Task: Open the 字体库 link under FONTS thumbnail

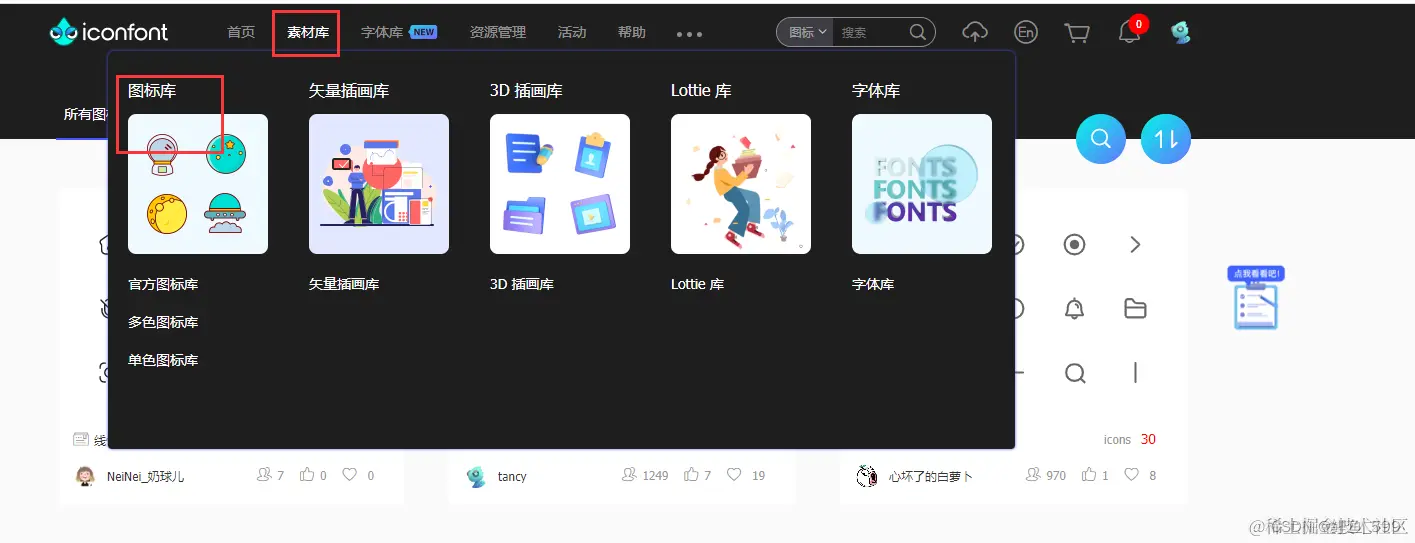Action: click(x=873, y=284)
